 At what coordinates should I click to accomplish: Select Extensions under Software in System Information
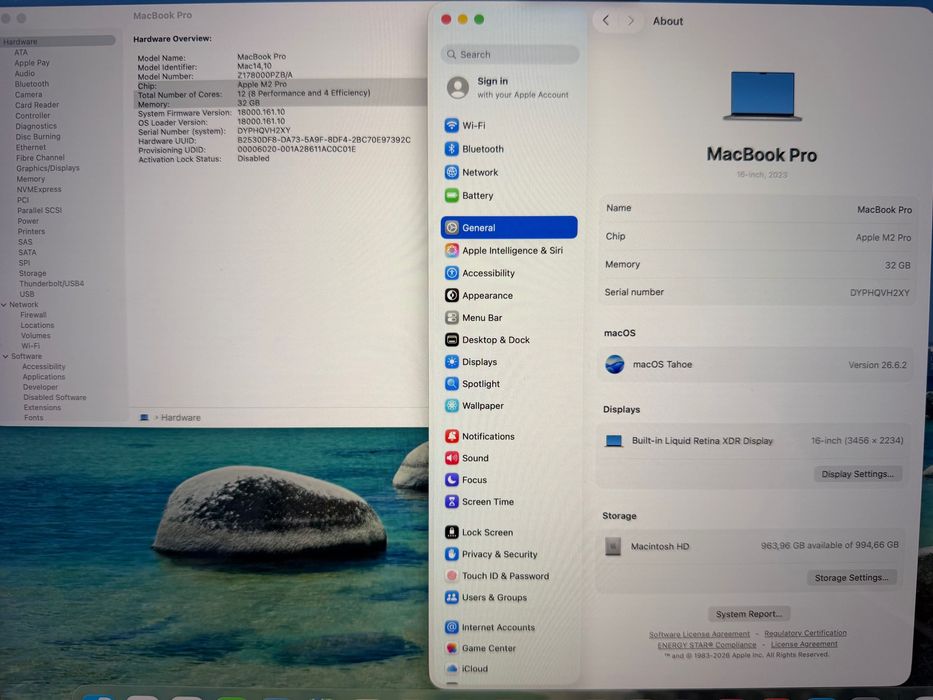(42, 408)
